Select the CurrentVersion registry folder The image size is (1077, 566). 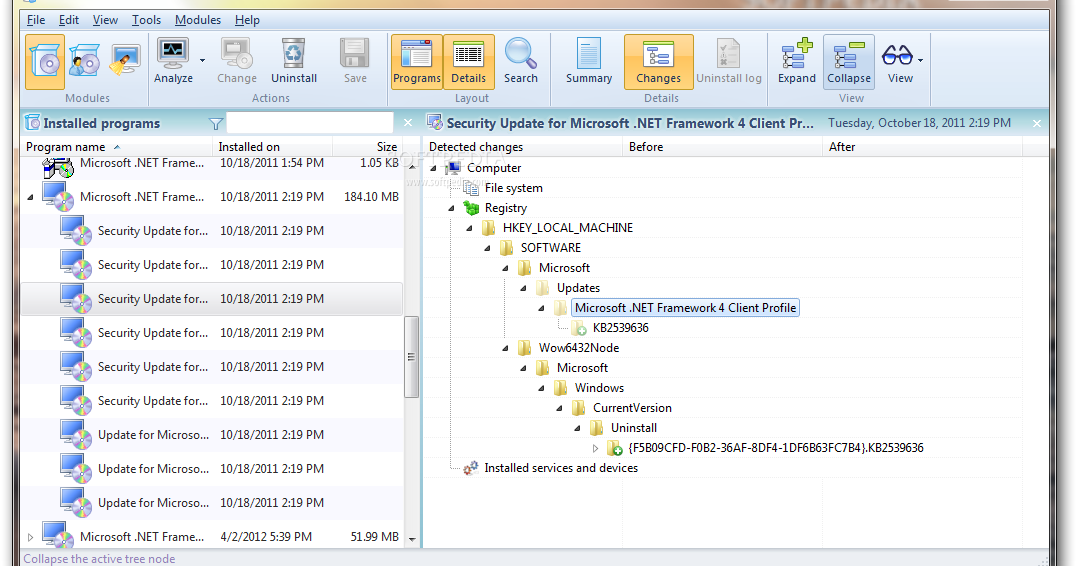632,408
